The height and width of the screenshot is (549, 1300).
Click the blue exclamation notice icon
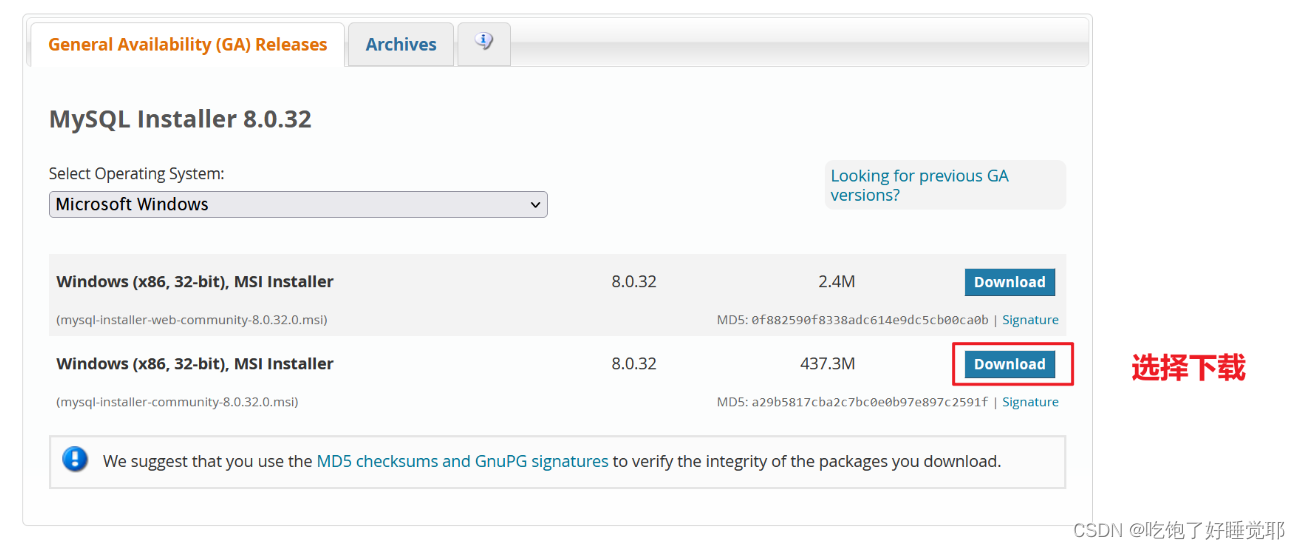[x=75, y=460]
